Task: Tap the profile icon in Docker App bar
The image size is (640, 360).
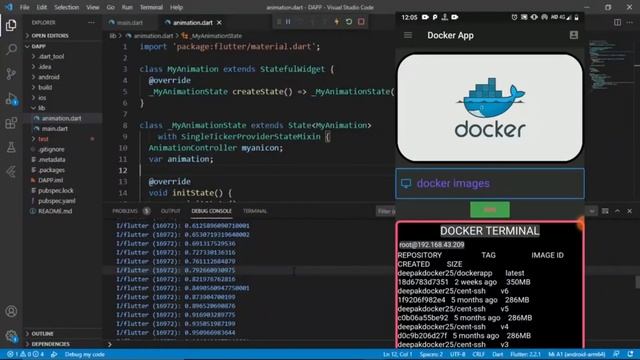Action: pos(573,36)
